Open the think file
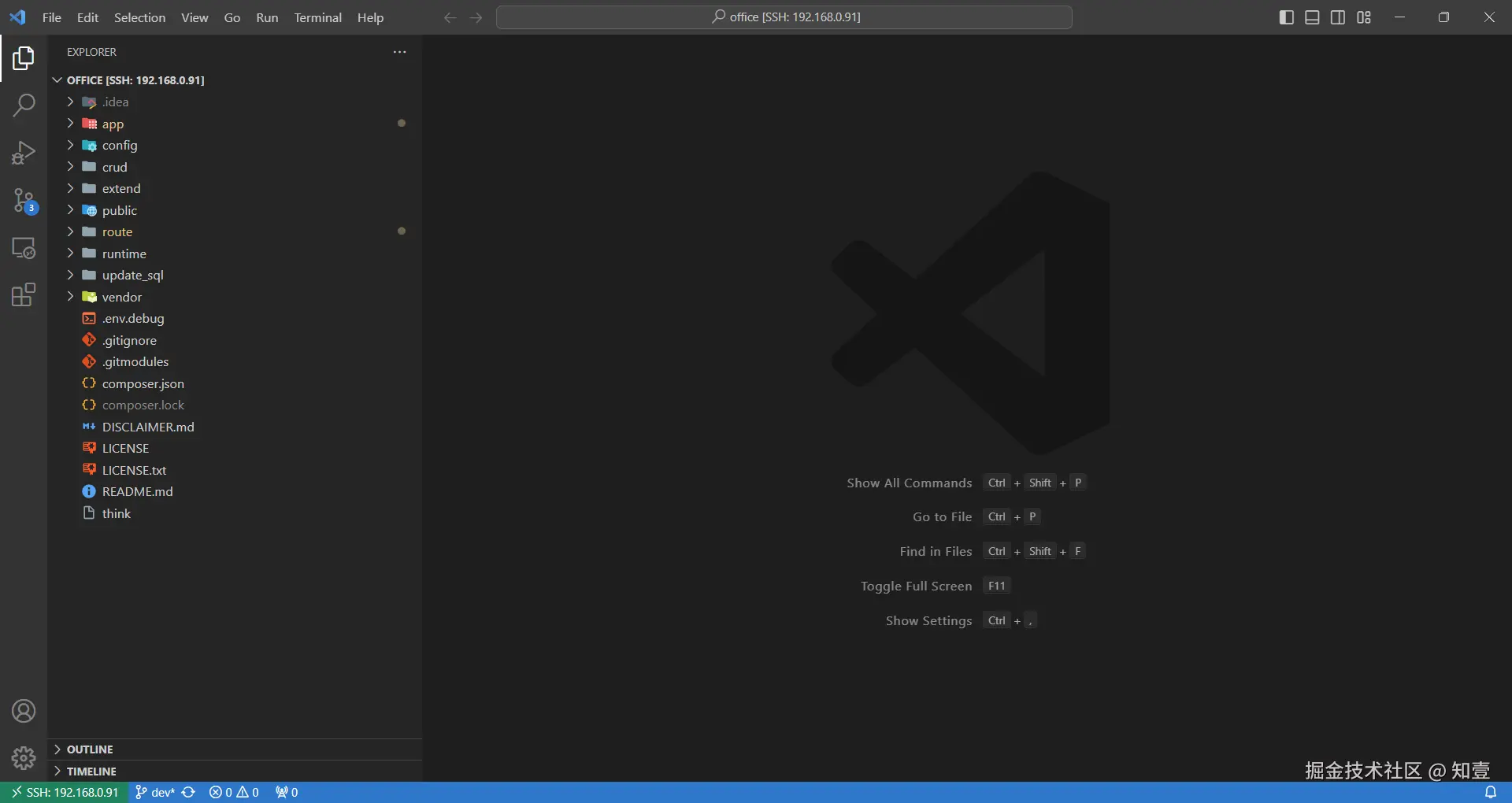Image resolution: width=1512 pixels, height=803 pixels. click(x=235, y=513)
